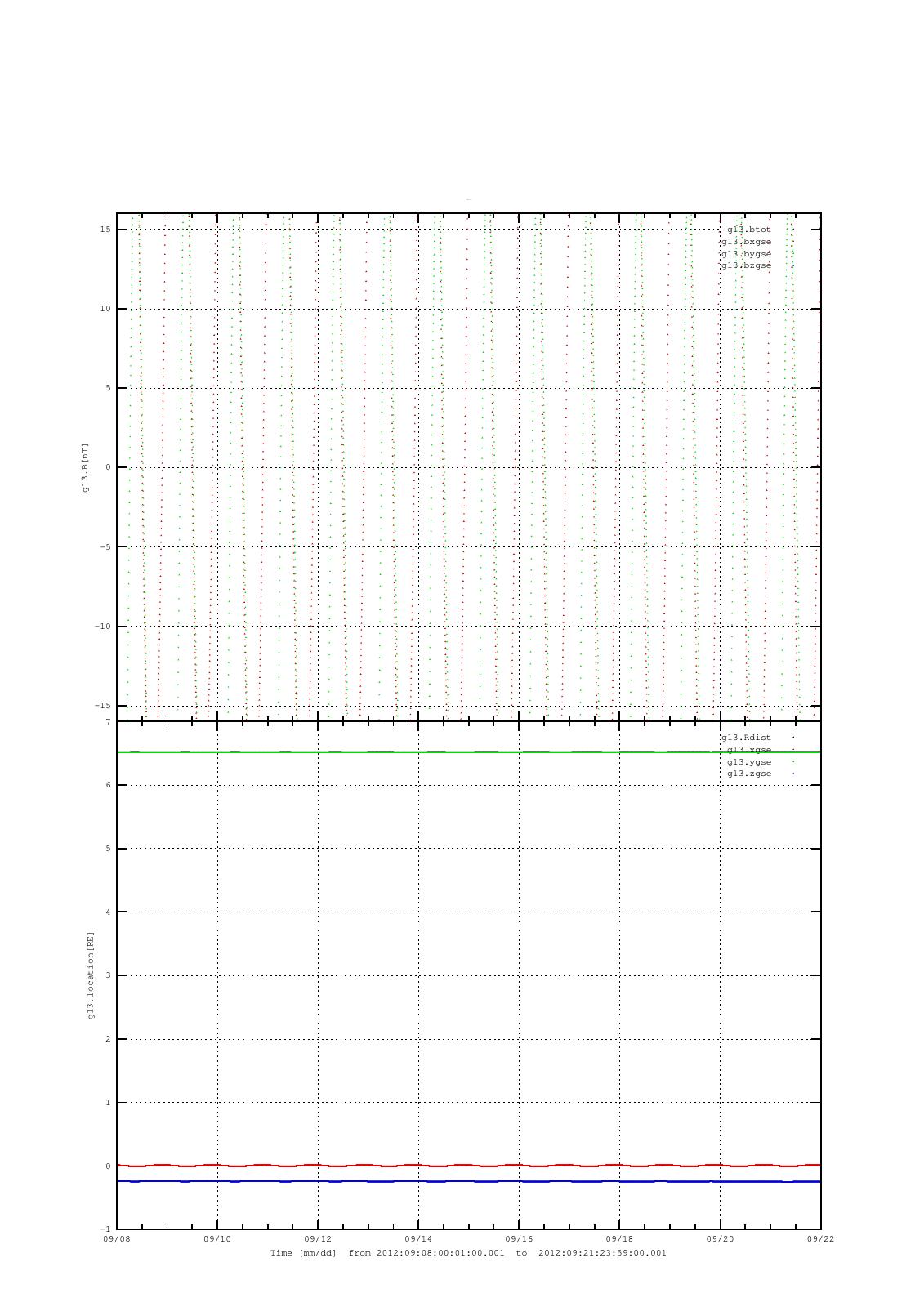The height and width of the screenshot is (1307, 924).
Task: Click the g13.location[RE] vertical axis title
Action: (91, 975)
